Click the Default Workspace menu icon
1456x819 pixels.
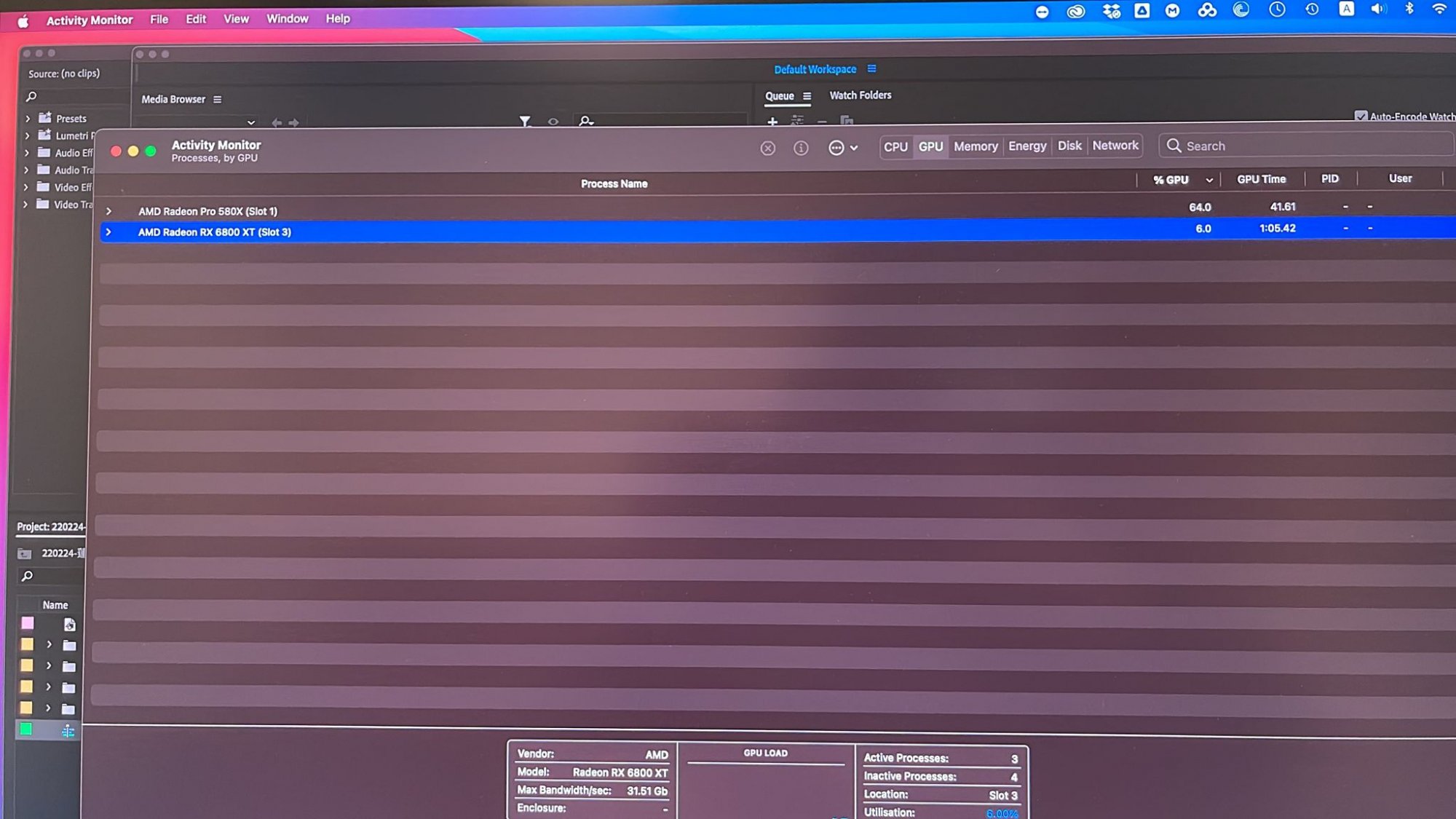[871, 69]
